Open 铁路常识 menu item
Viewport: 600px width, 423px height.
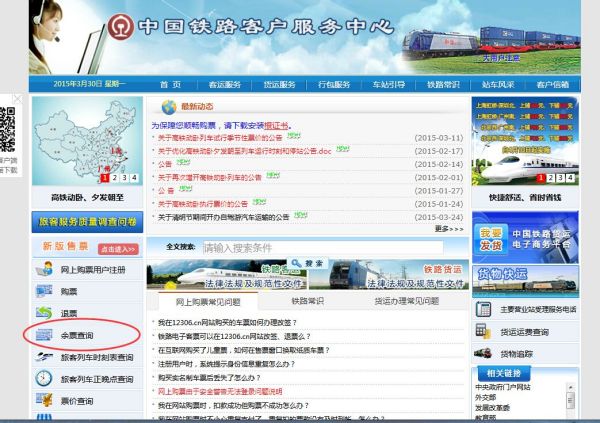443,85
